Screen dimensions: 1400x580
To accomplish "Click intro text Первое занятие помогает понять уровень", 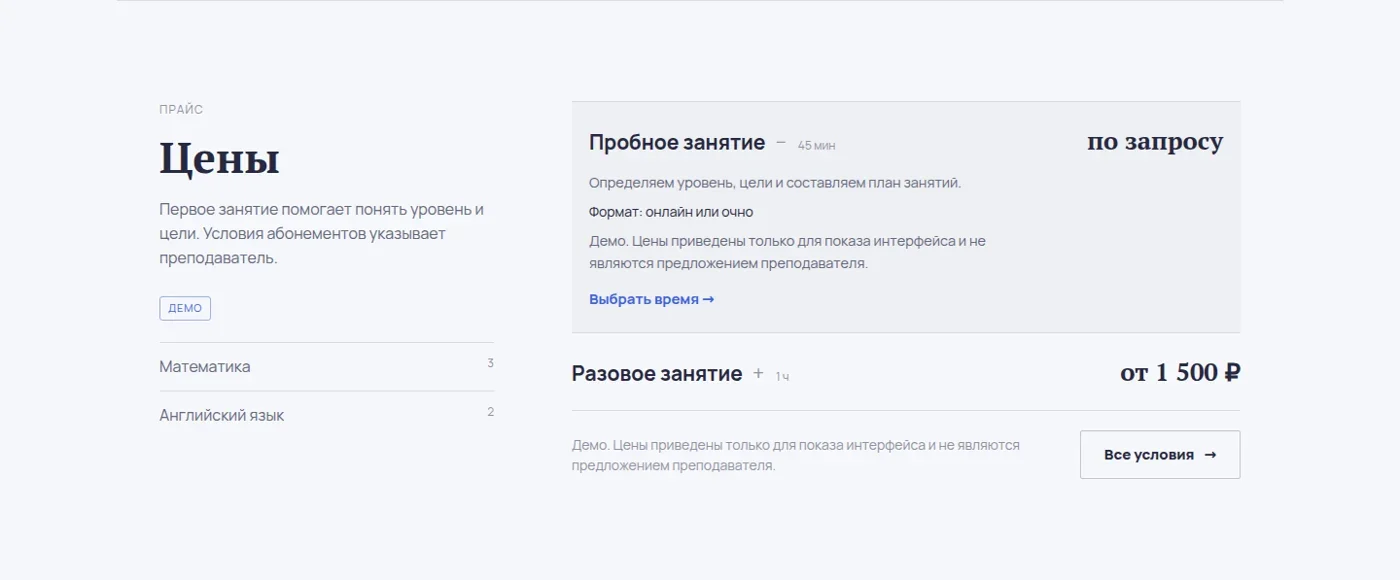I will (321, 234).
